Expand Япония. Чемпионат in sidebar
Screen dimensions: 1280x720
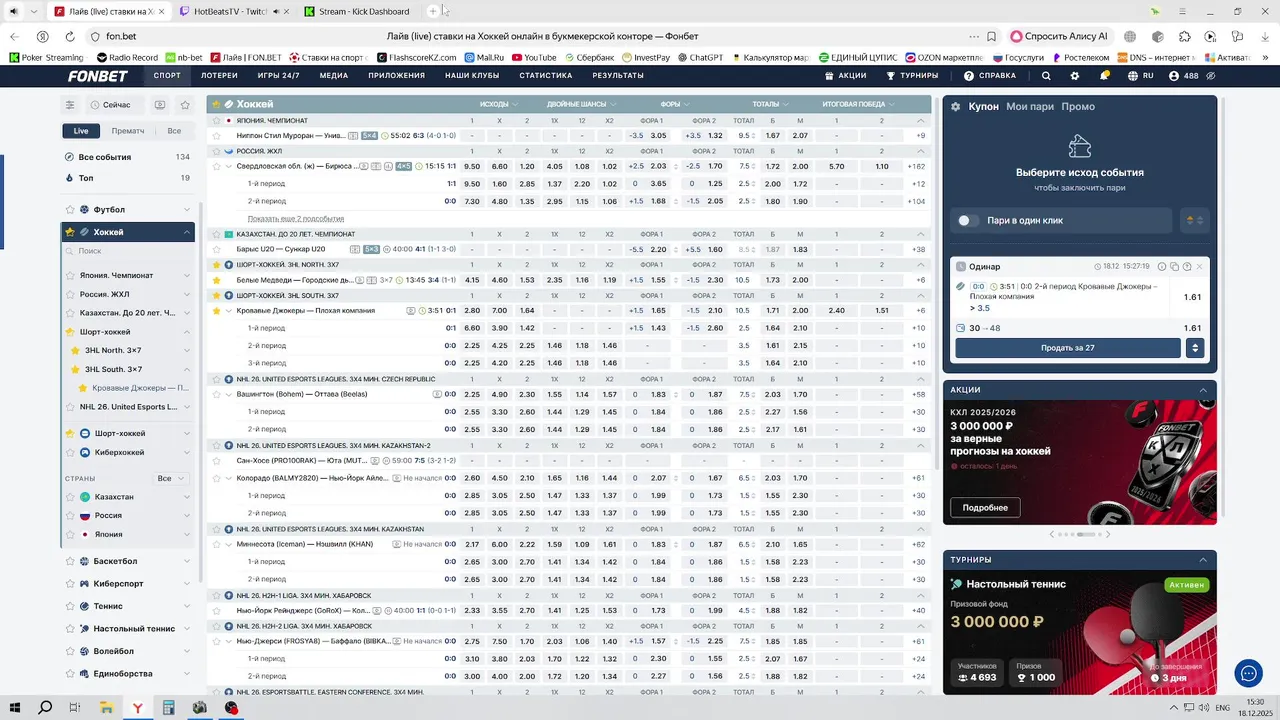(x=187, y=276)
